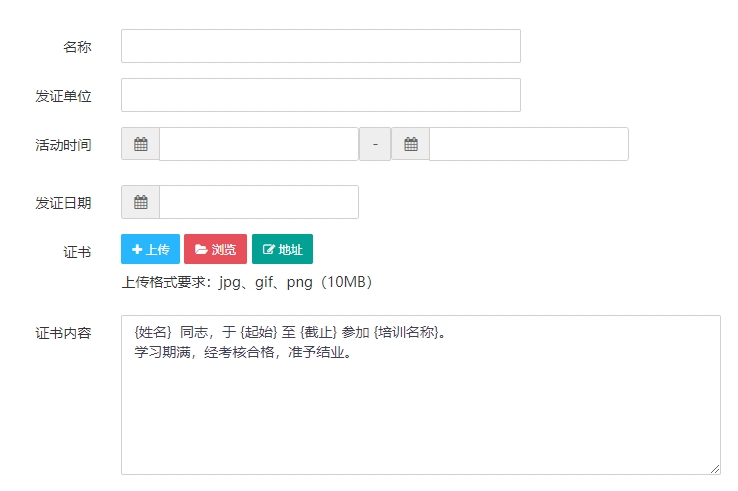Click into the 发证单位 input box
This screenshot has height=491, width=738.
coord(320,95)
